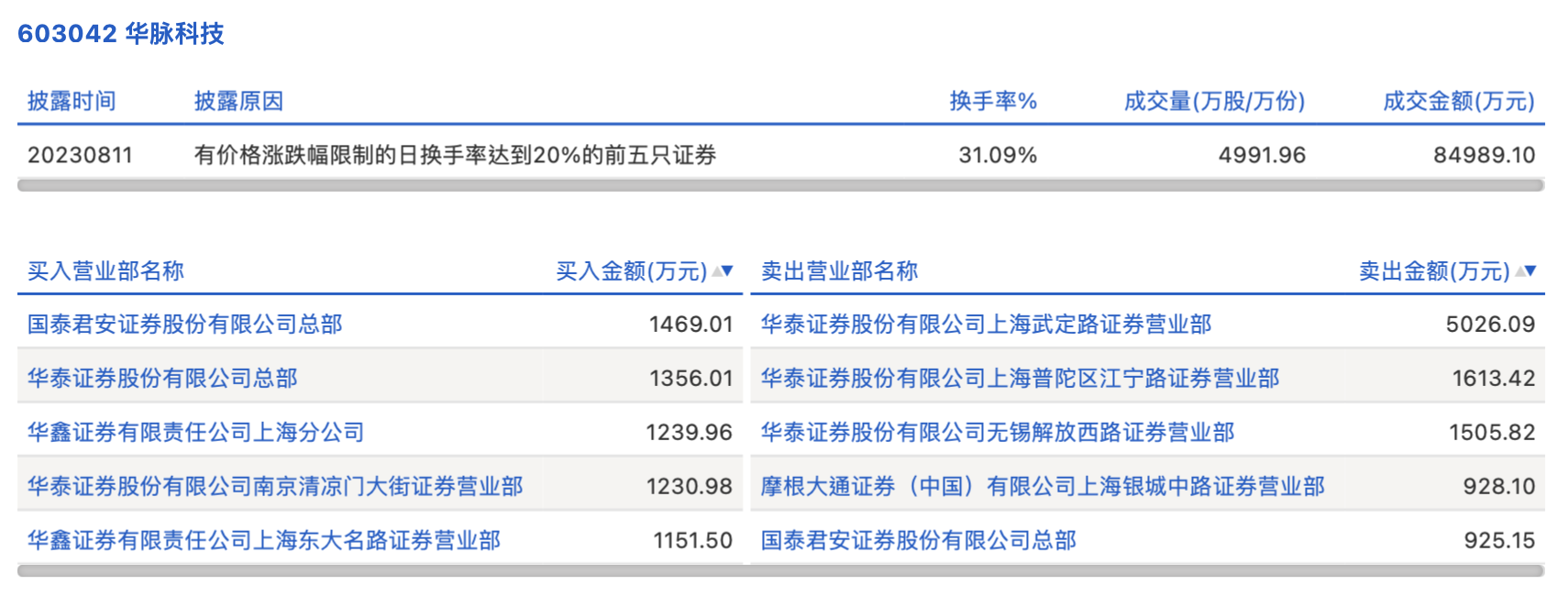Screen dimensions: 1568x596
Task: Open 华泰证券上海武定路证券营业部 seller link
Action: click(x=986, y=325)
